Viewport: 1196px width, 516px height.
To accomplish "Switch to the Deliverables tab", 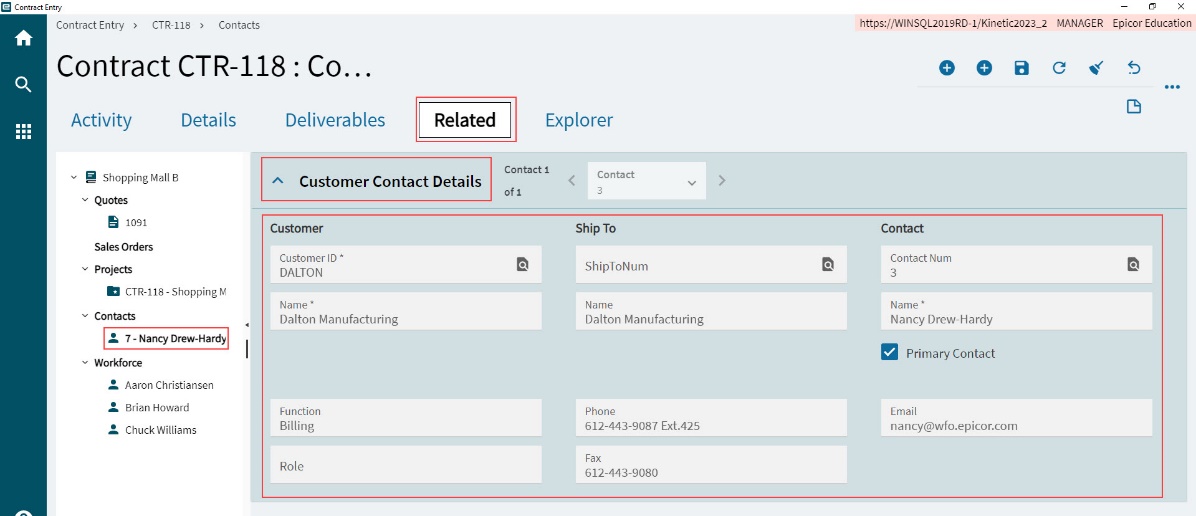I will point(335,120).
